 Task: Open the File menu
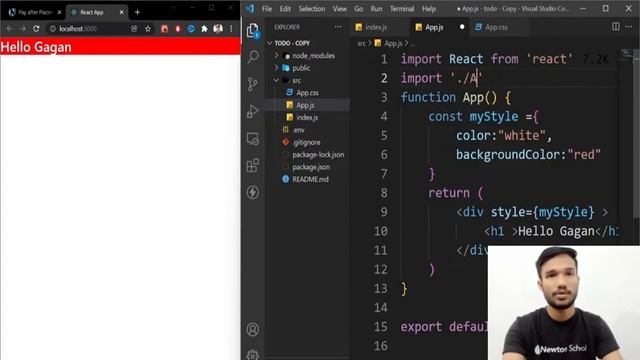pyautogui.click(x=267, y=9)
